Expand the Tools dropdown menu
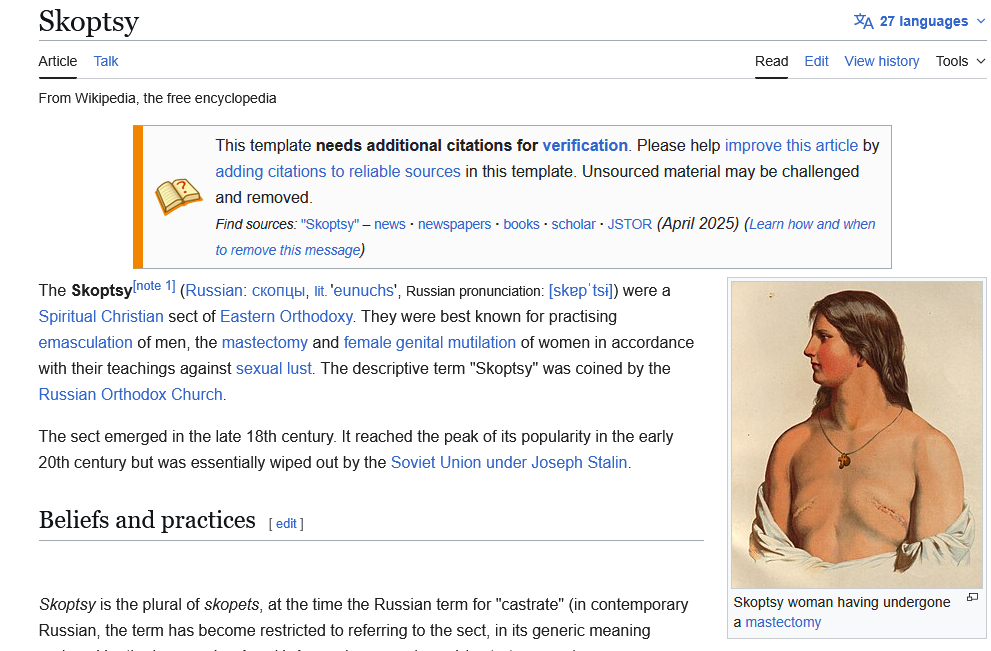Image resolution: width=991 pixels, height=651 pixels. coord(960,61)
